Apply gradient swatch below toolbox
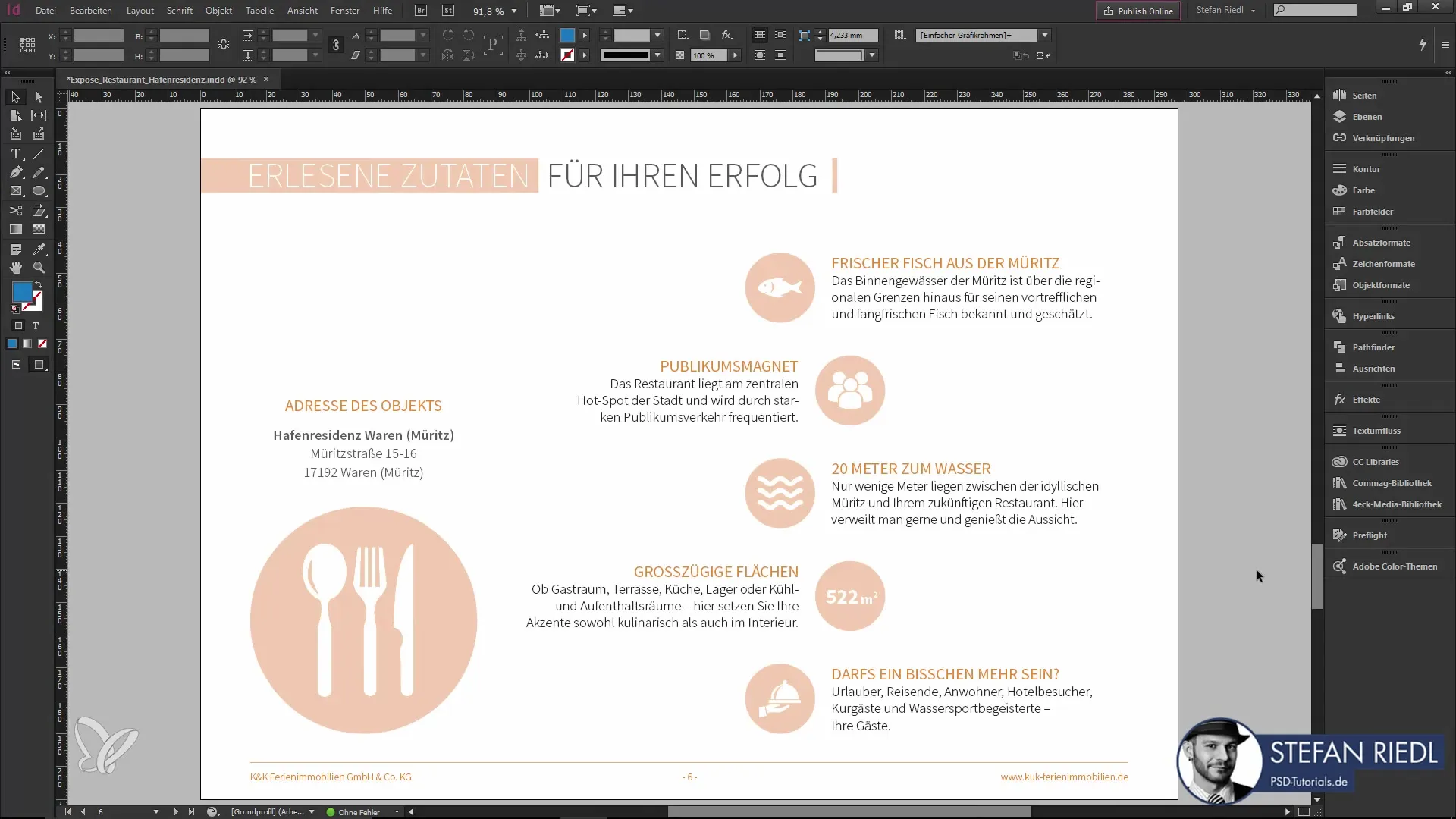 [27, 344]
